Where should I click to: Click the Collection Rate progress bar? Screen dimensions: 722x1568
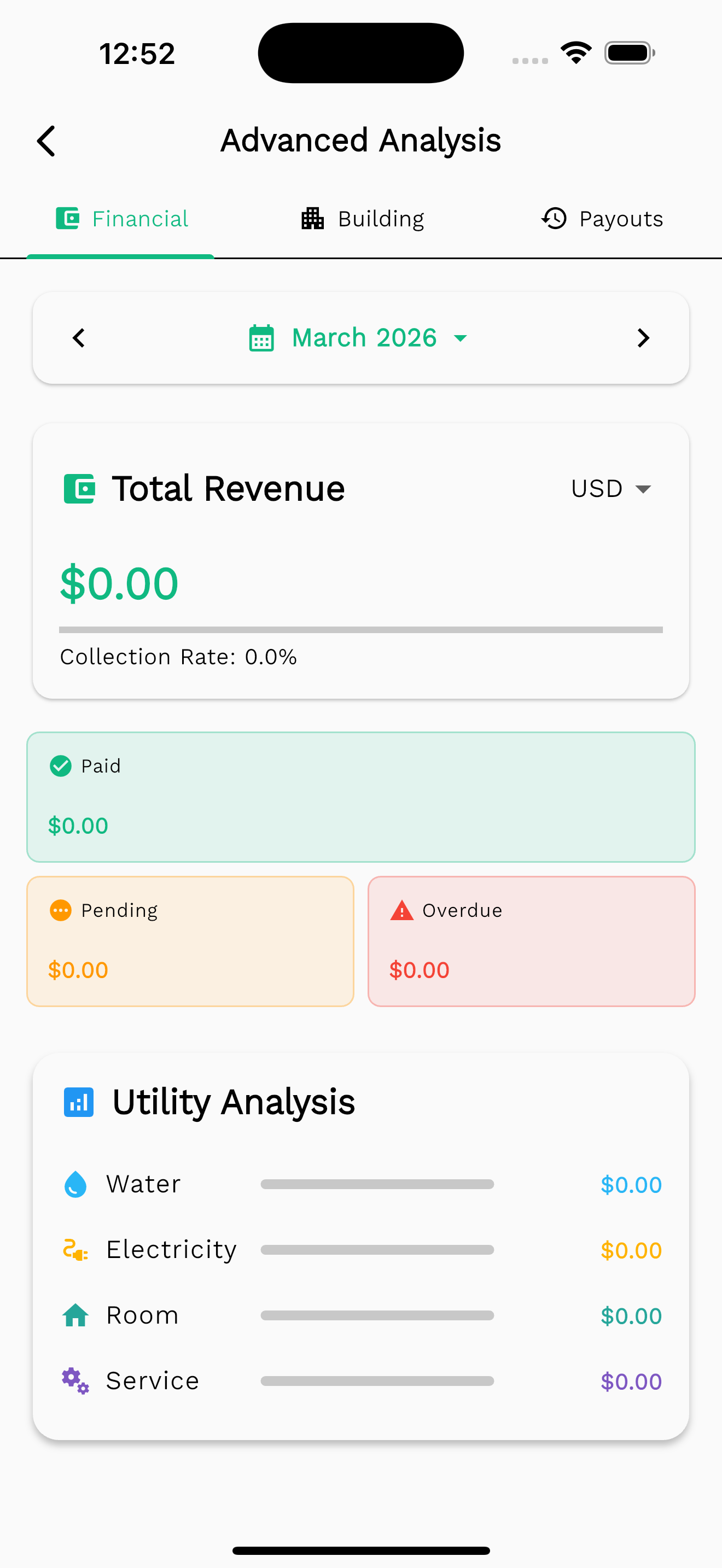point(360,630)
